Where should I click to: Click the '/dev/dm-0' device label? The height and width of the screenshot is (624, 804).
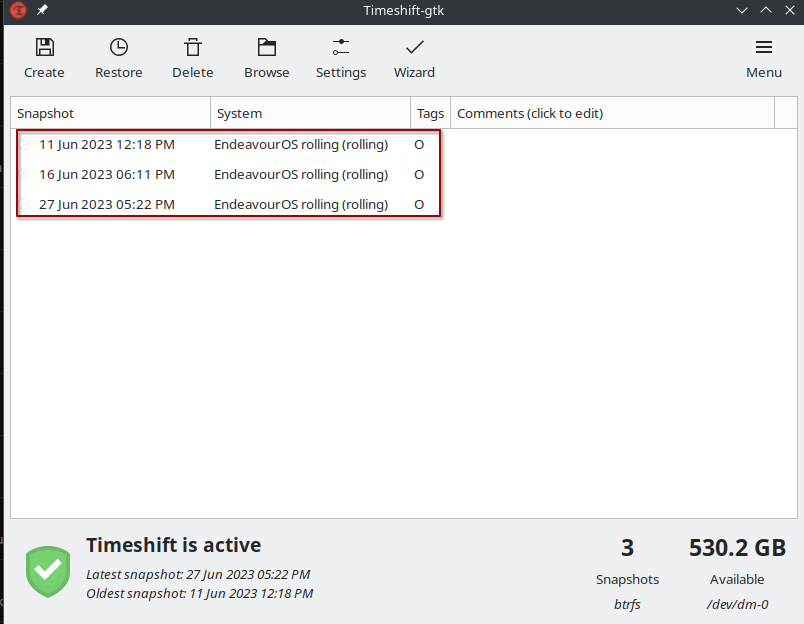tap(737, 605)
